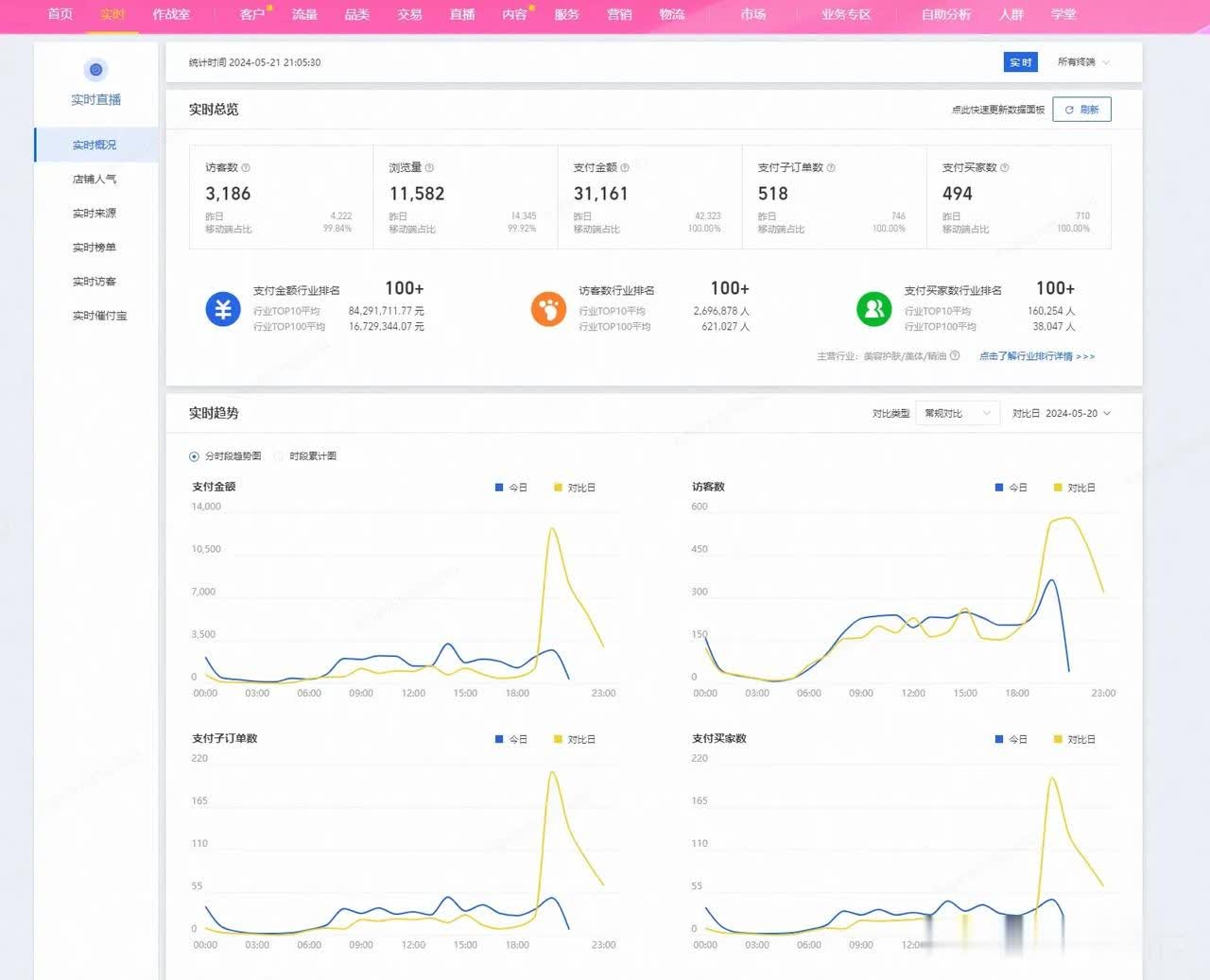Select 实时概况 in the sidebar
This screenshot has height=980, width=1210.
pos(95,145)
